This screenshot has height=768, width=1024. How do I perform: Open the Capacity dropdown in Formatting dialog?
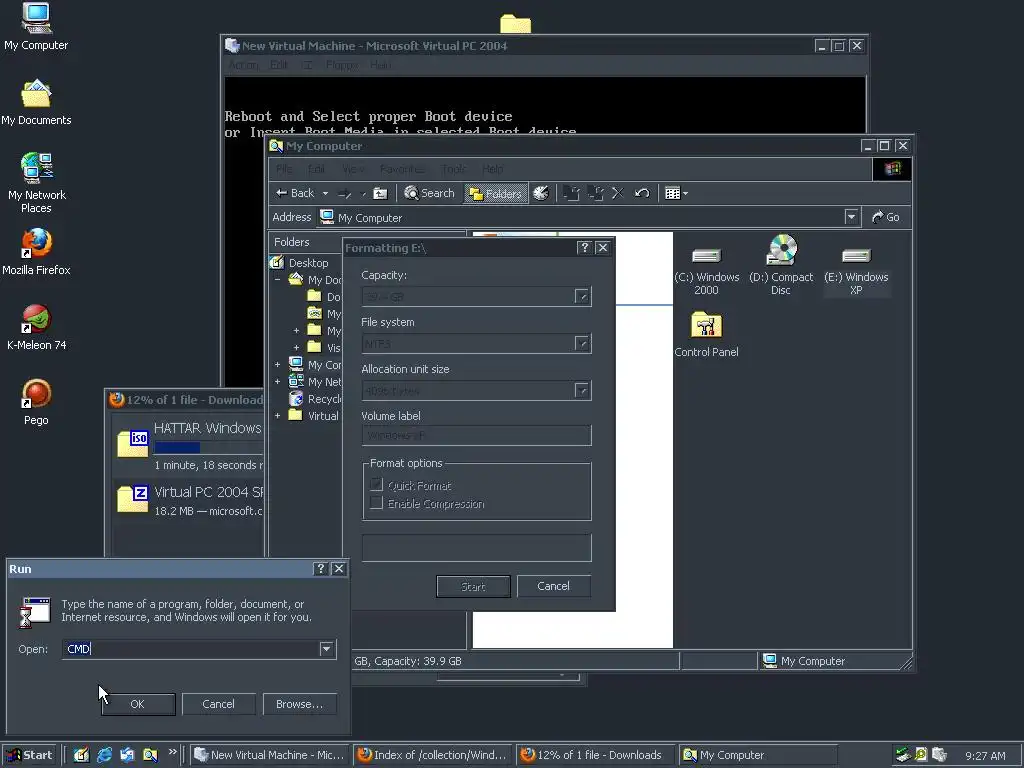point(582,296)
